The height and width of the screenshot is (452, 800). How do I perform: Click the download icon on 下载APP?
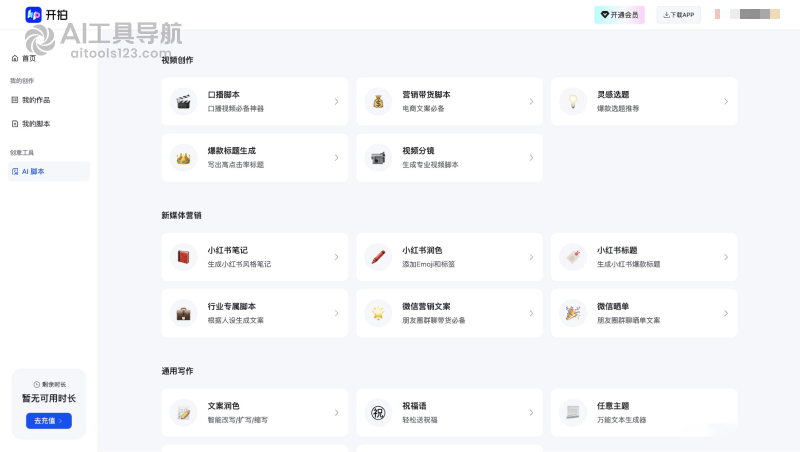[666, 15]
